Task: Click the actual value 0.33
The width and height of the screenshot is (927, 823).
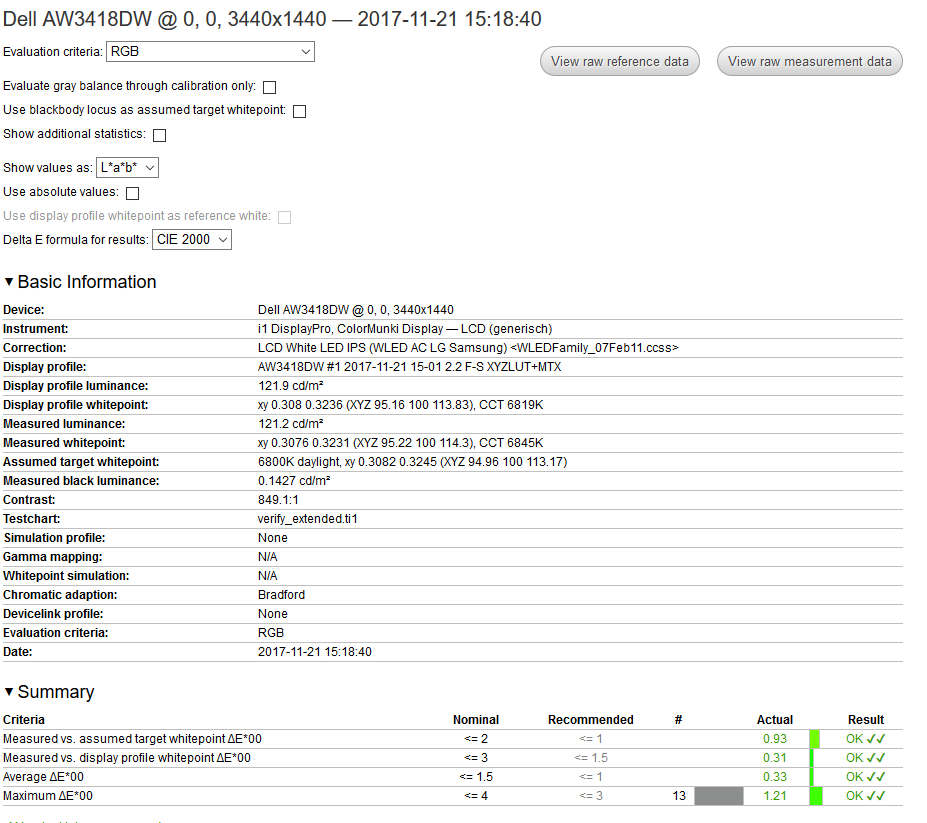Action: click(774, 777)
